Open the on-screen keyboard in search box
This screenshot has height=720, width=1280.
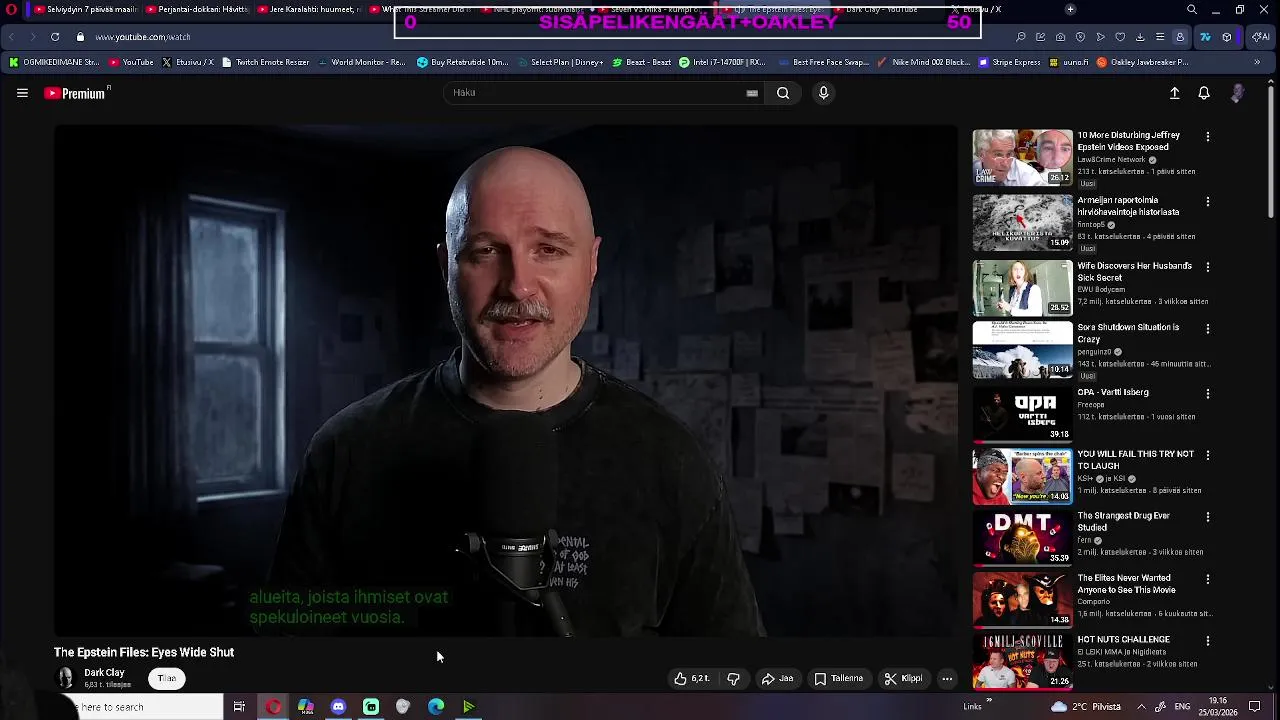click(752, 93)
